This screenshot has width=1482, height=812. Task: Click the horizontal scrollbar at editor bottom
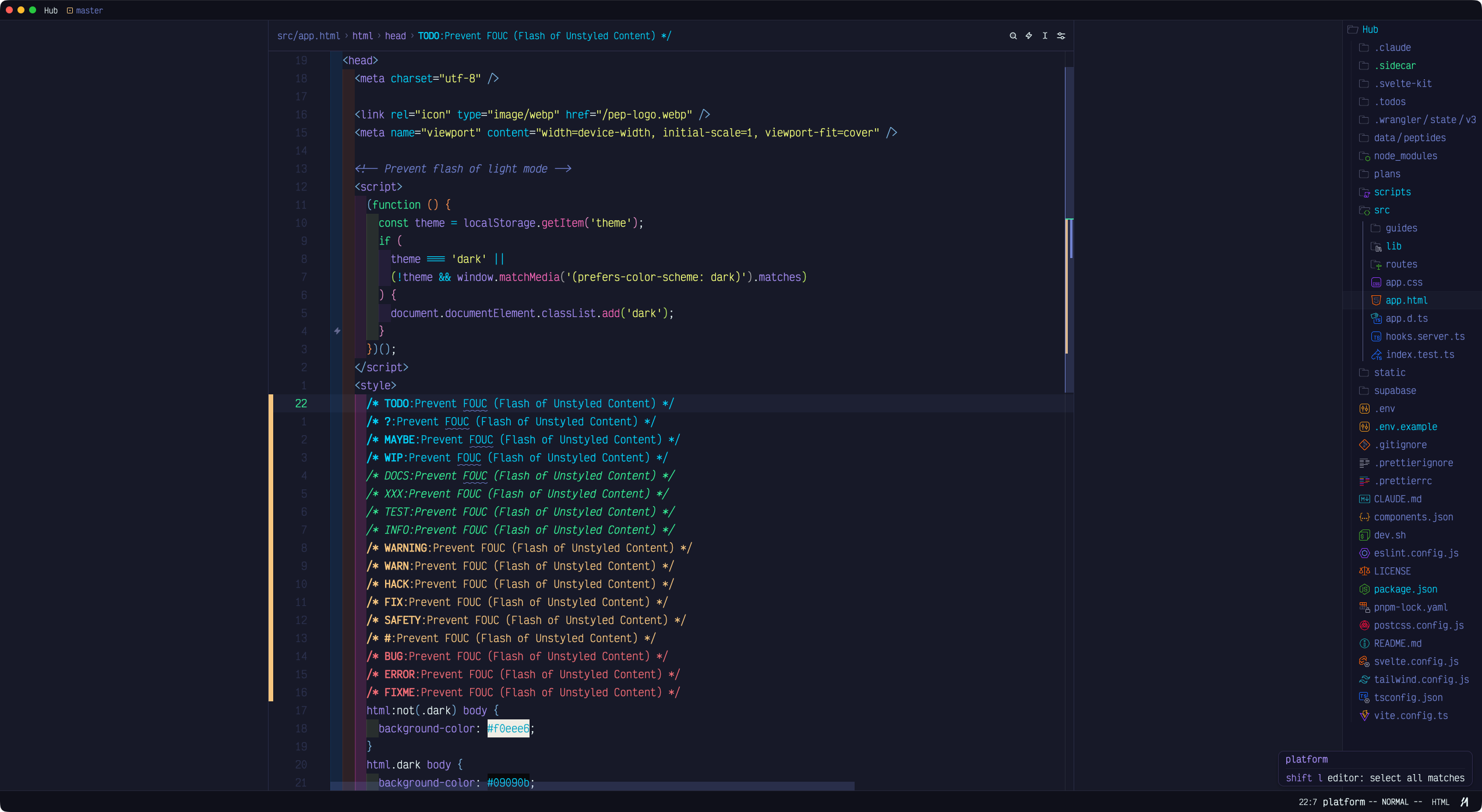[592, 786]
